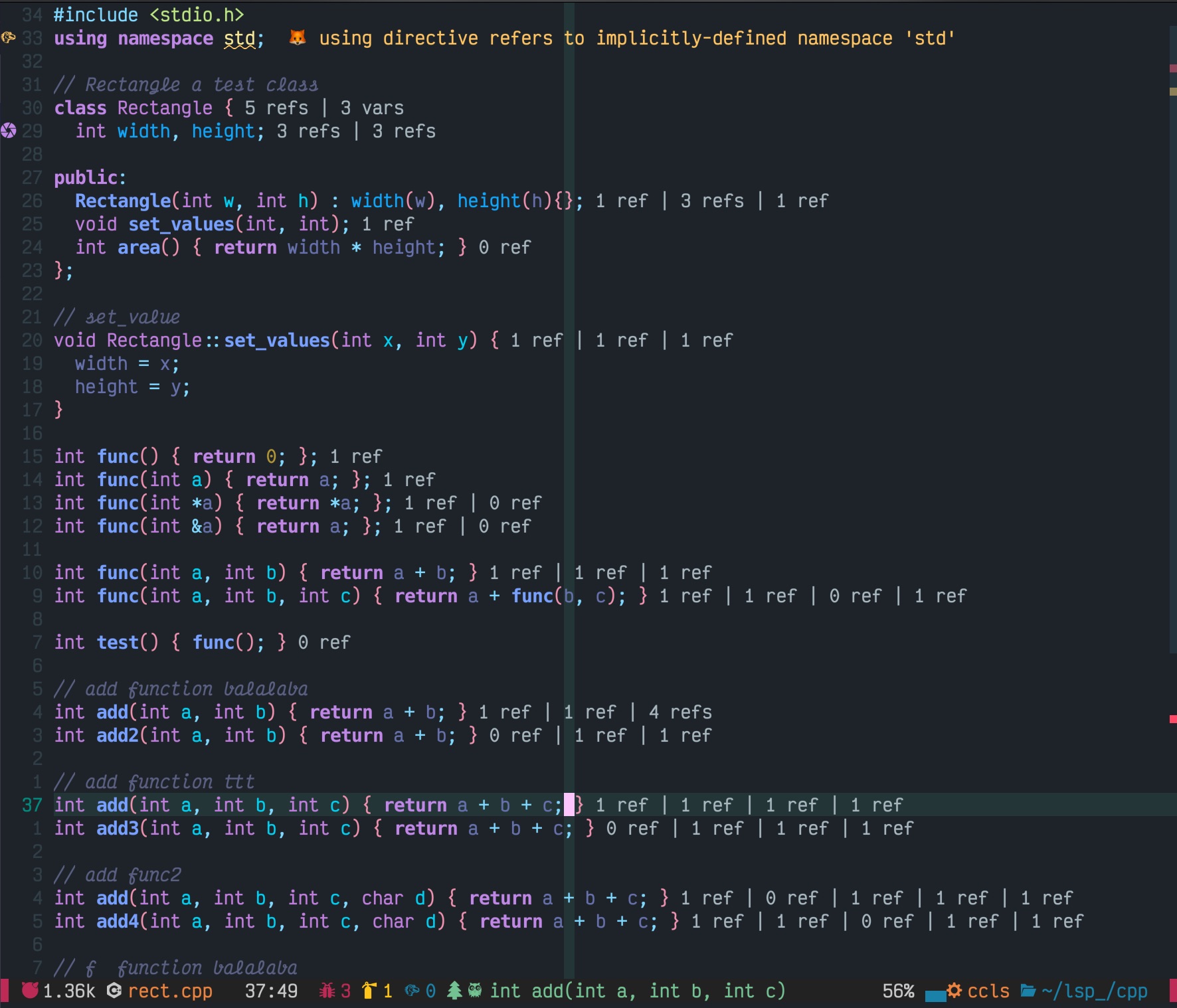Click the ccls language server label
Viewport: 1177px width, 1008px height.
[988, 991]
